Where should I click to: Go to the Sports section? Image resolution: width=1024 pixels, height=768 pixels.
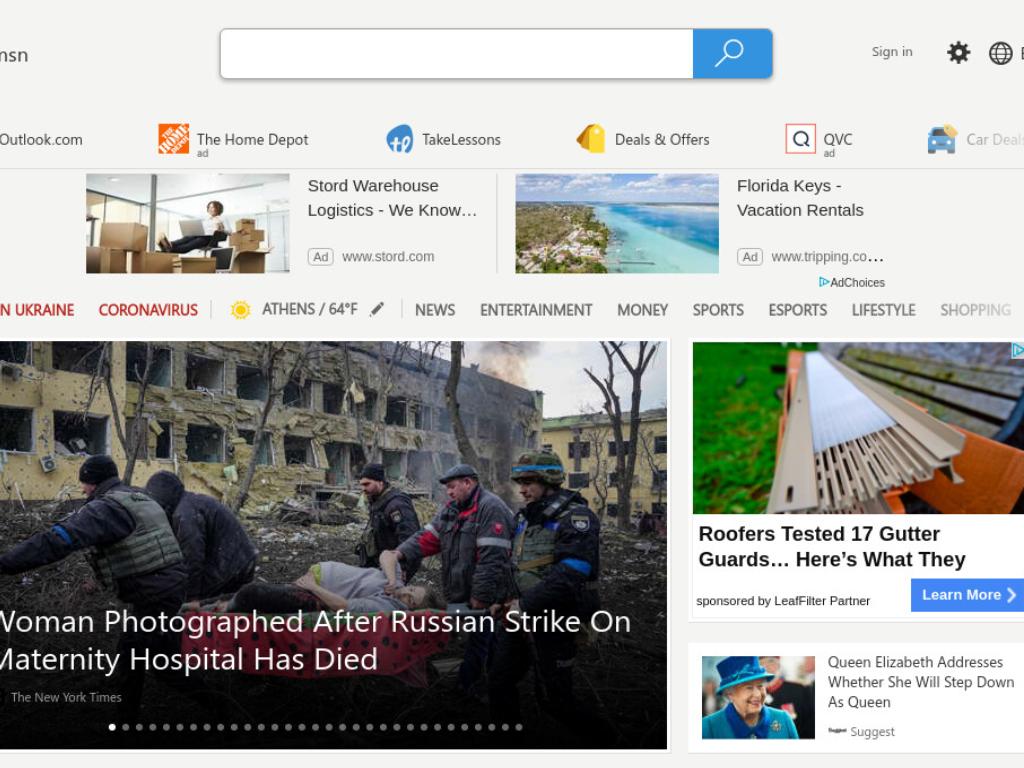[x=718, y=310]
